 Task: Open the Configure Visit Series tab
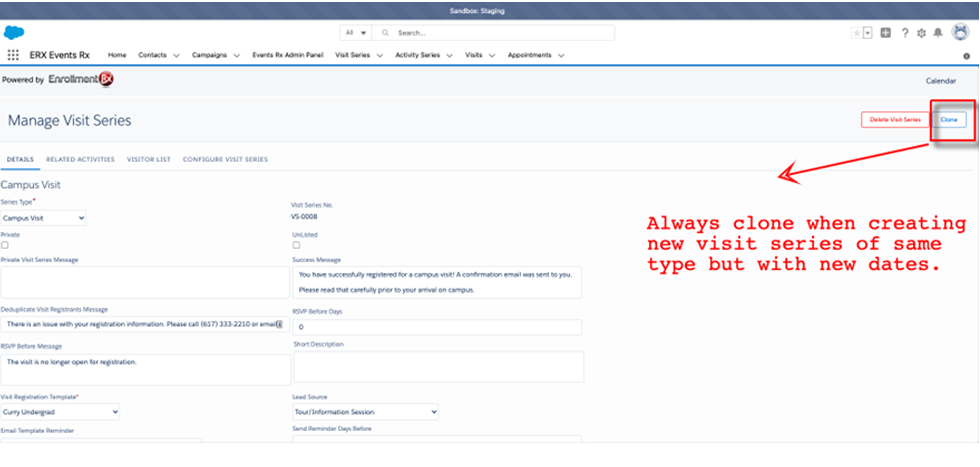click(x=225, y=159)
